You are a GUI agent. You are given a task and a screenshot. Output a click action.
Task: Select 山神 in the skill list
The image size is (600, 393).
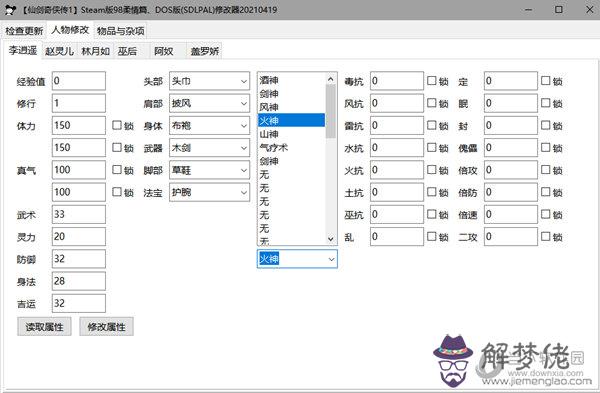pos(292,134)
